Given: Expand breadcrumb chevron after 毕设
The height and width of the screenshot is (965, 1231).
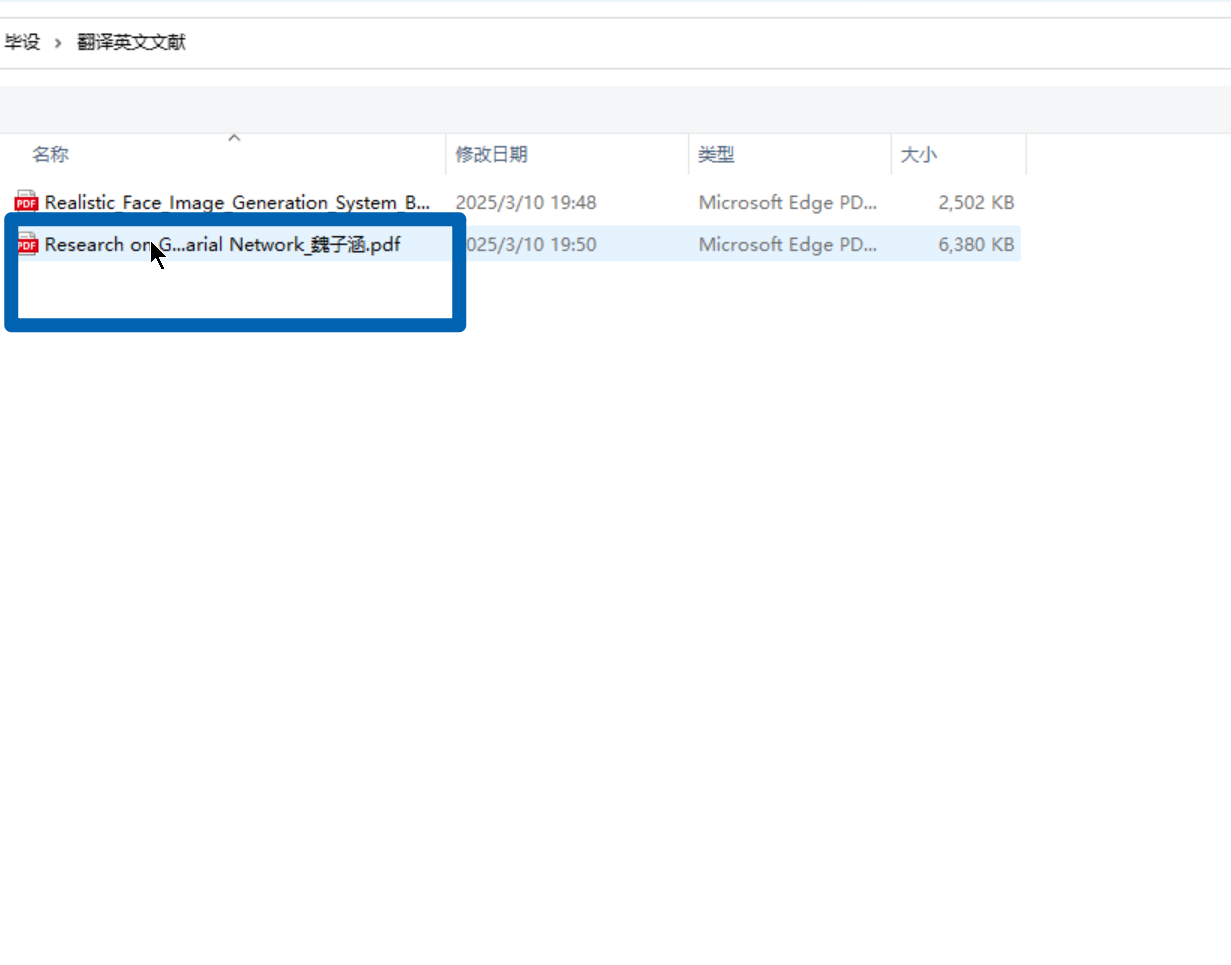Looking at the screenshot, I should [58, 43].
